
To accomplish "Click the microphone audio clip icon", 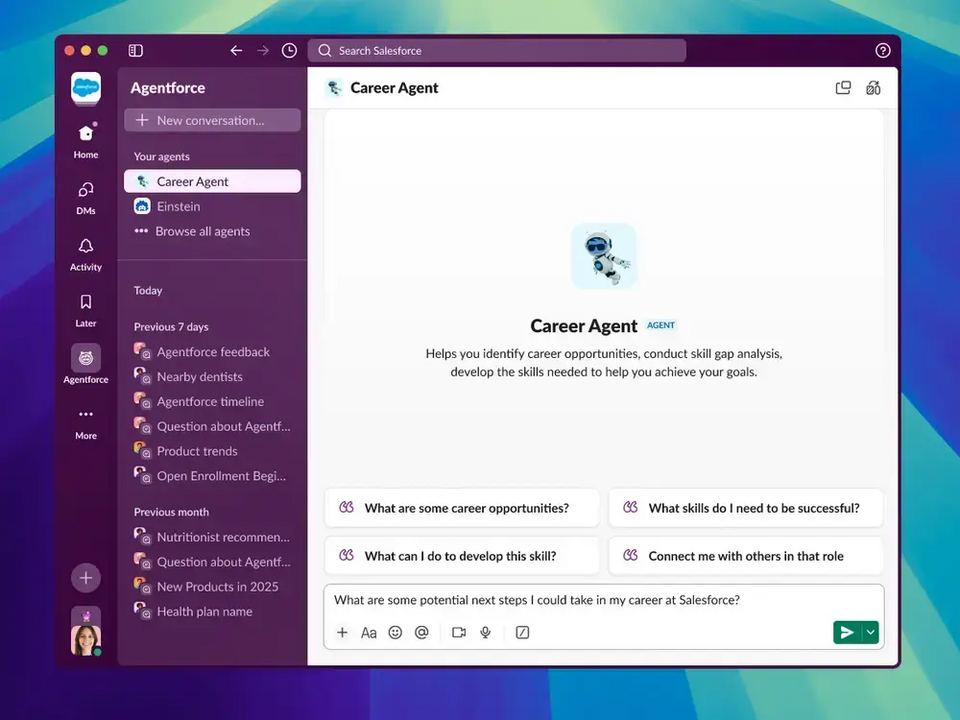I will 486,632.
